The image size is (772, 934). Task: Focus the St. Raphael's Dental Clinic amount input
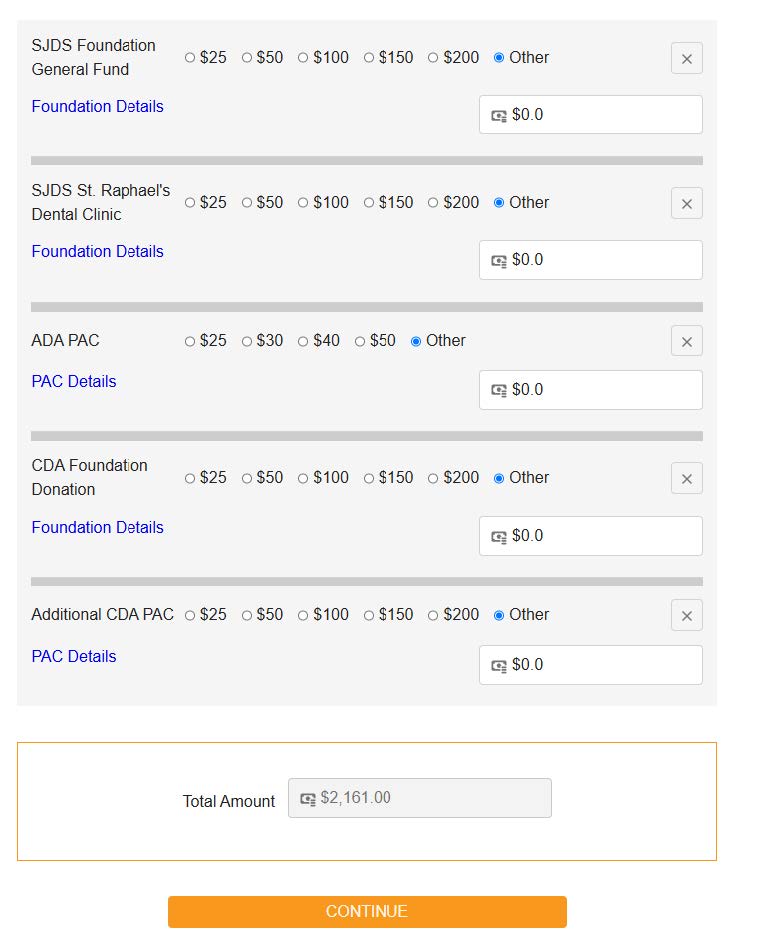590,260
